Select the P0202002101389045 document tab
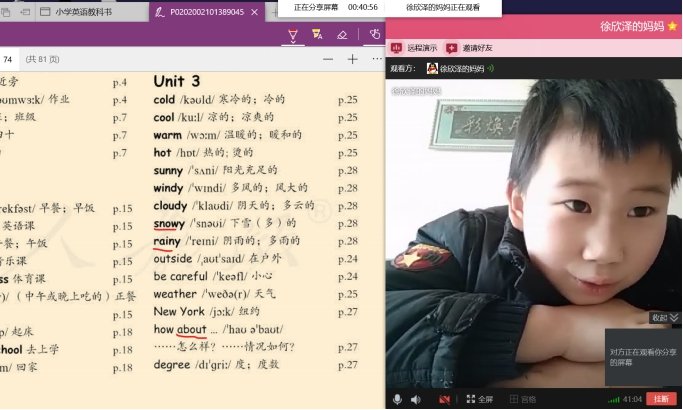This screenshot has height=410, width=683. (206, 12)
